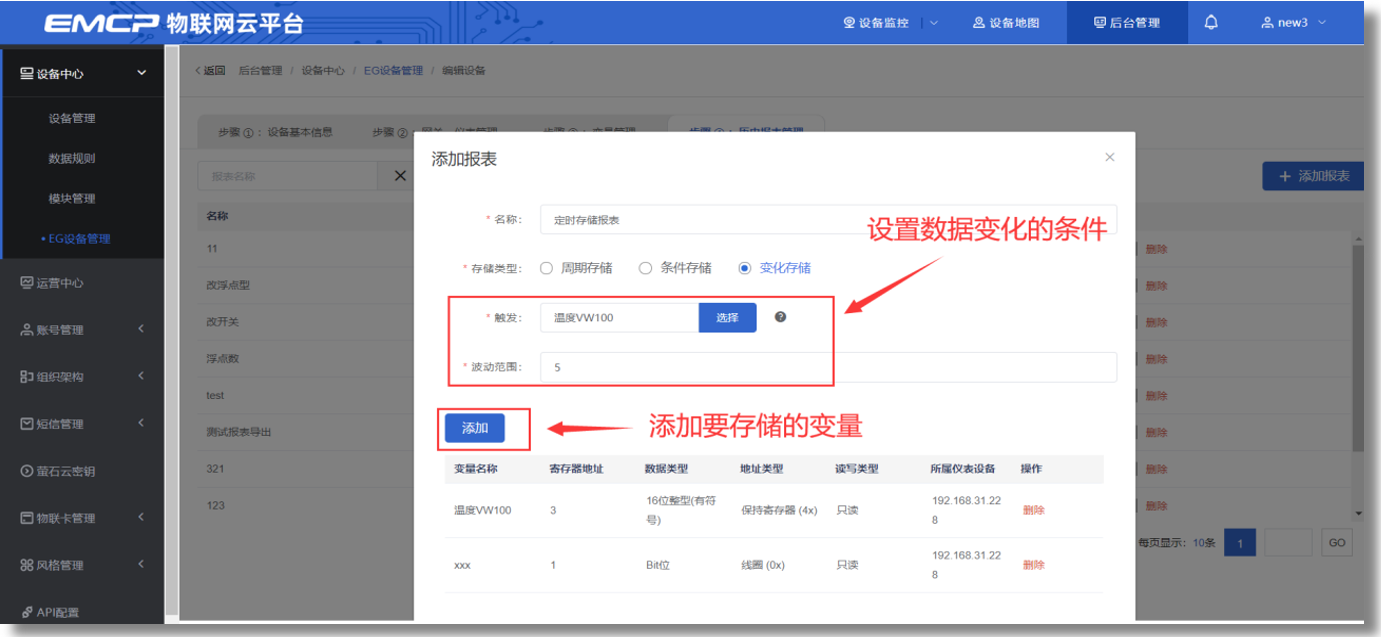
Task: Collapse the 设备中心 sidebar section
Action: point(82,73)
